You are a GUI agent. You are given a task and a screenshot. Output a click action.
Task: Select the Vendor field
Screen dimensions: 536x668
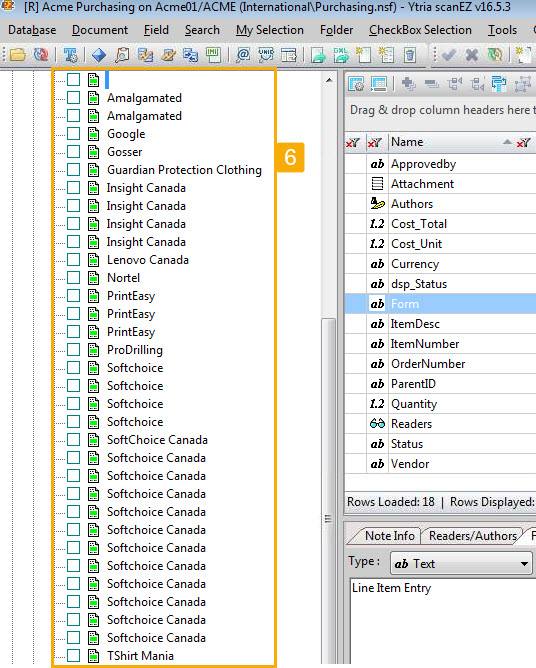440,464
